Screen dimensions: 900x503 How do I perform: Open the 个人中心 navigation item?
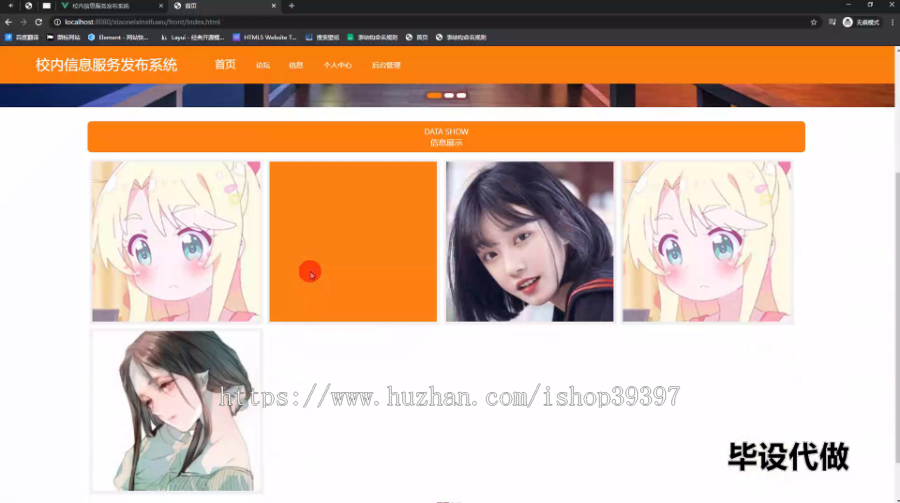pyautogui.click(x=338, y=65)
